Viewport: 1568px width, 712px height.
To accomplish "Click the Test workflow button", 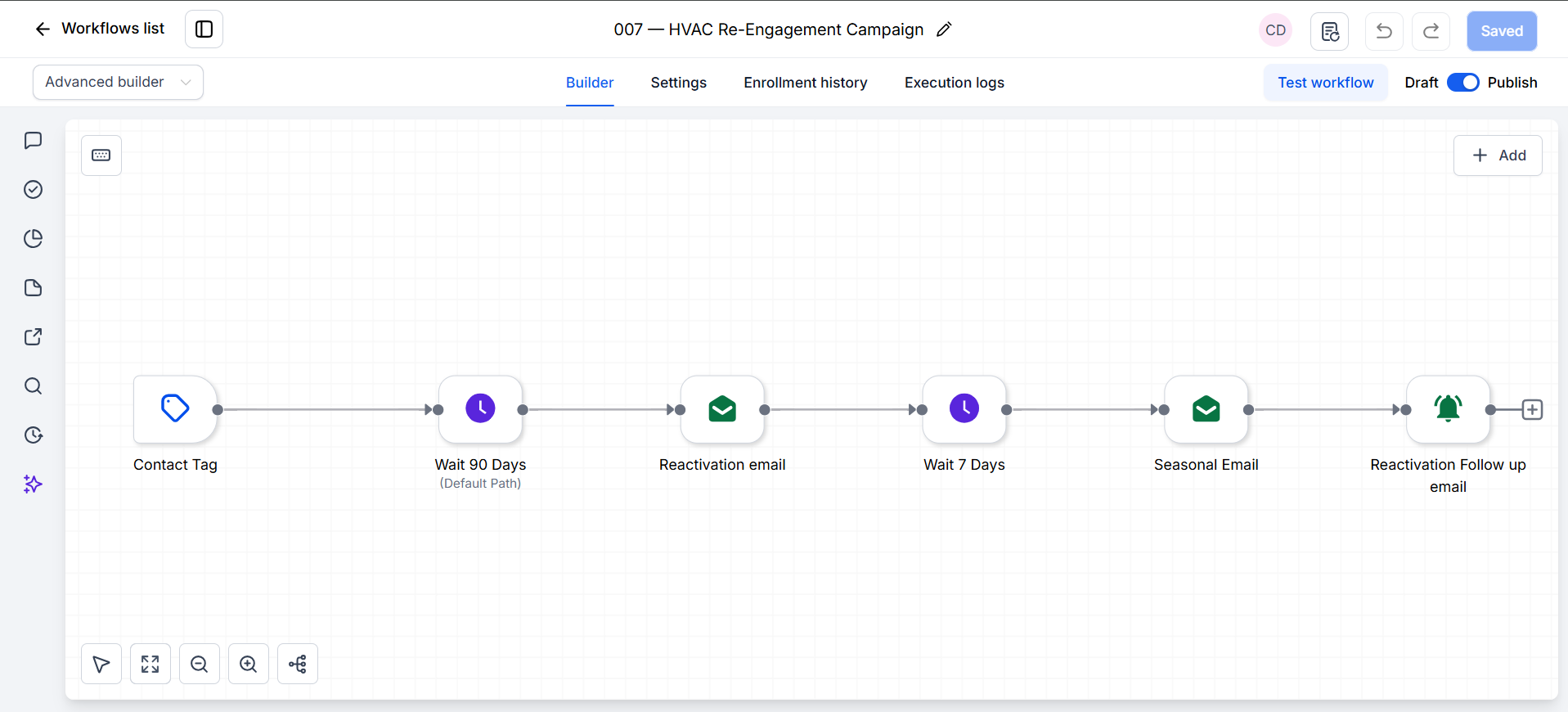I will (1326, 83).
